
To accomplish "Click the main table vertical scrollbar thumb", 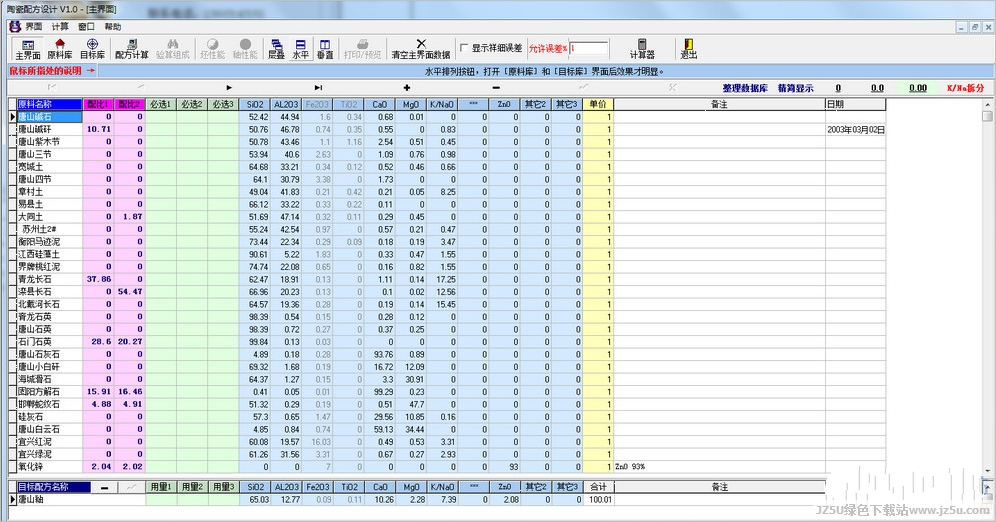I will pos(987,116).
